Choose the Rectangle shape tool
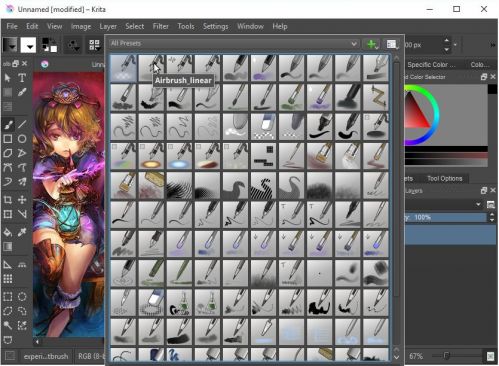Image resolution: width=499 pixels, height=366 pixels. click(x=8, y=139)
